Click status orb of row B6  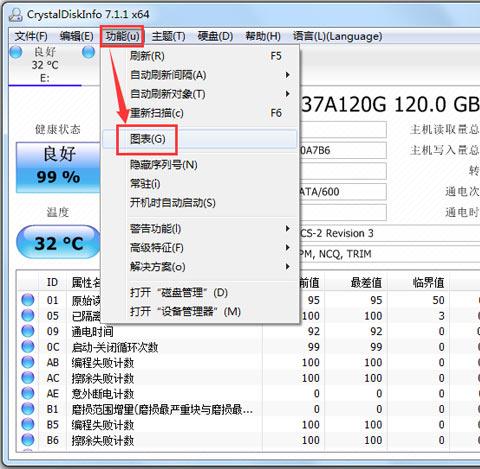[x=28, y=440]
